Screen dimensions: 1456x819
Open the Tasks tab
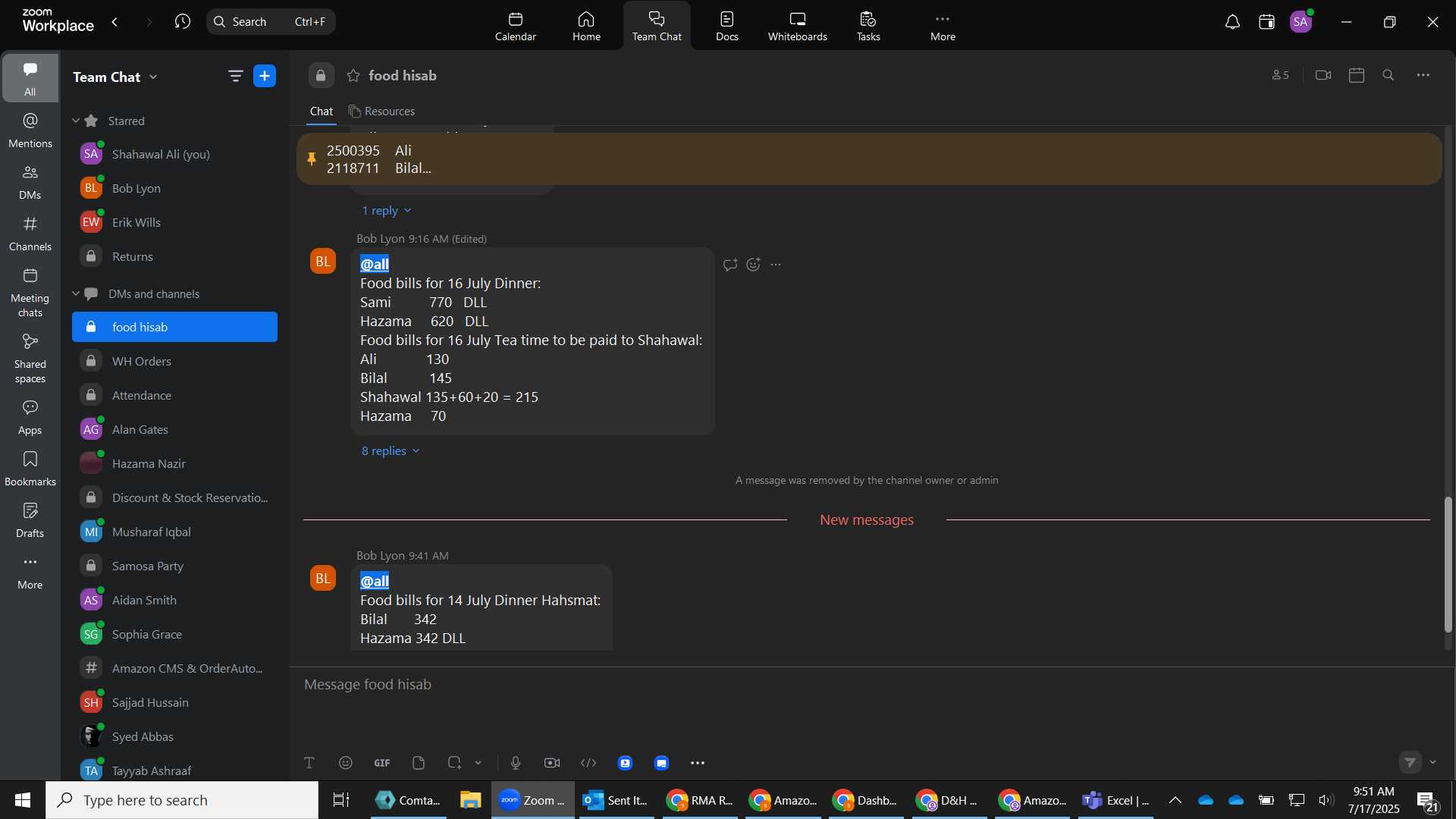[x=868, y=26]
